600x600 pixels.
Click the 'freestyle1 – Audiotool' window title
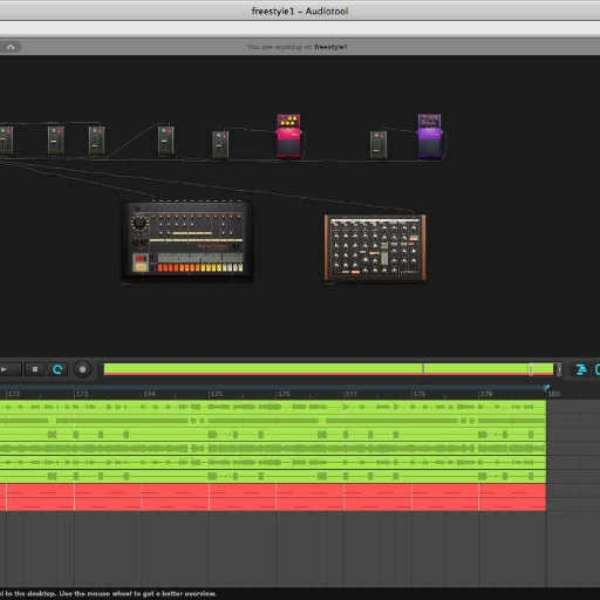pos(300,11)
